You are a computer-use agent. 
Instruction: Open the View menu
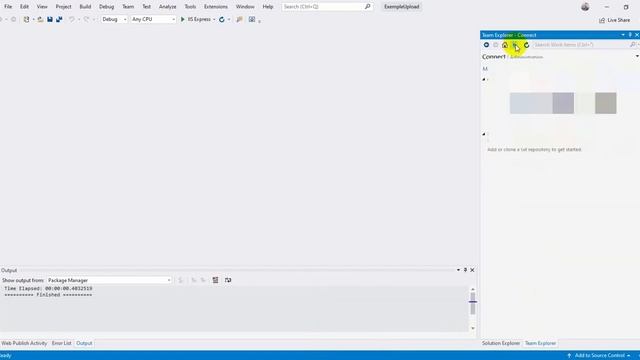pyautogui.click(x=42, y=7)
